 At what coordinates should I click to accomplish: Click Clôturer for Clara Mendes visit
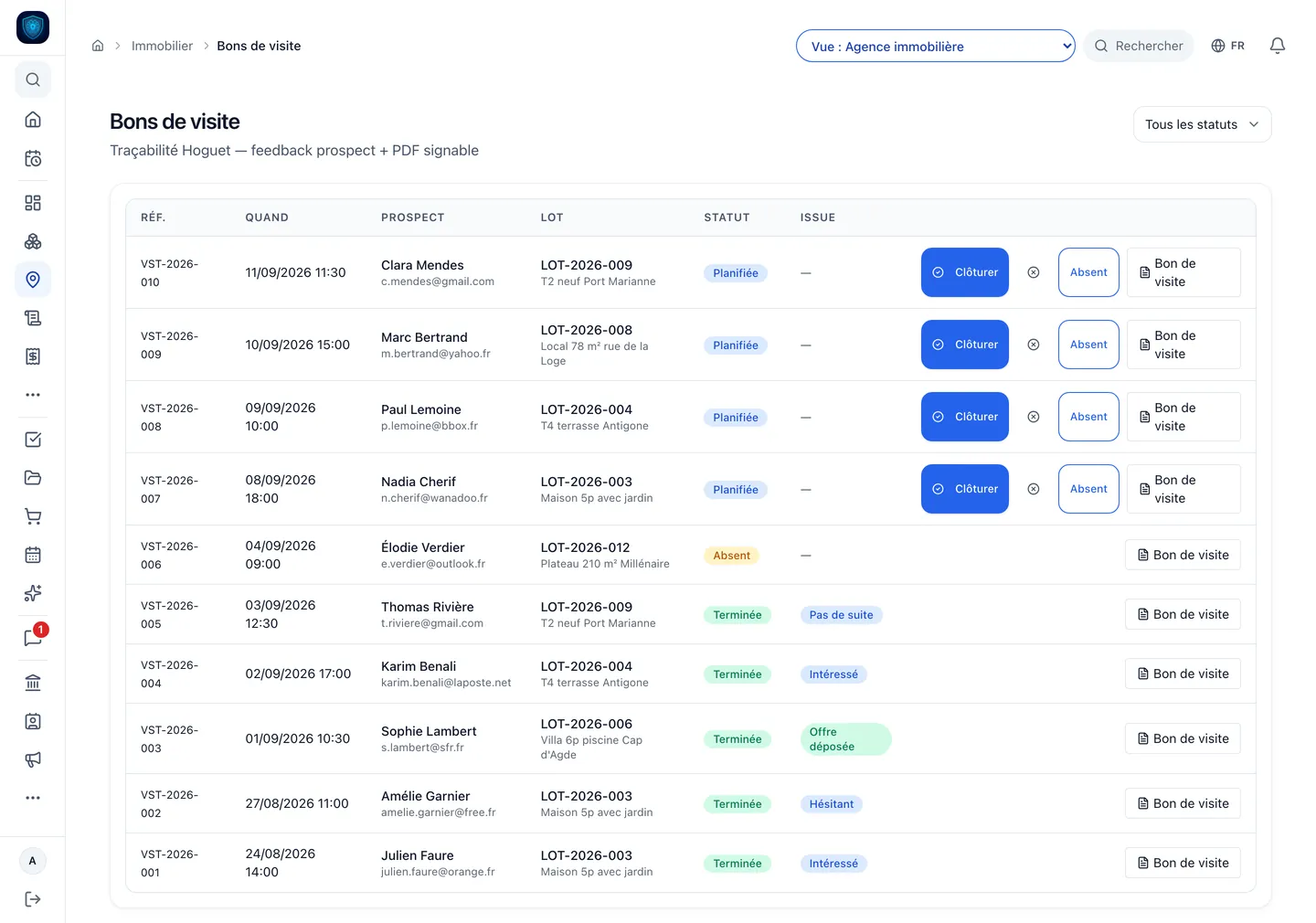pyautogui.click(x=965, y=272)
